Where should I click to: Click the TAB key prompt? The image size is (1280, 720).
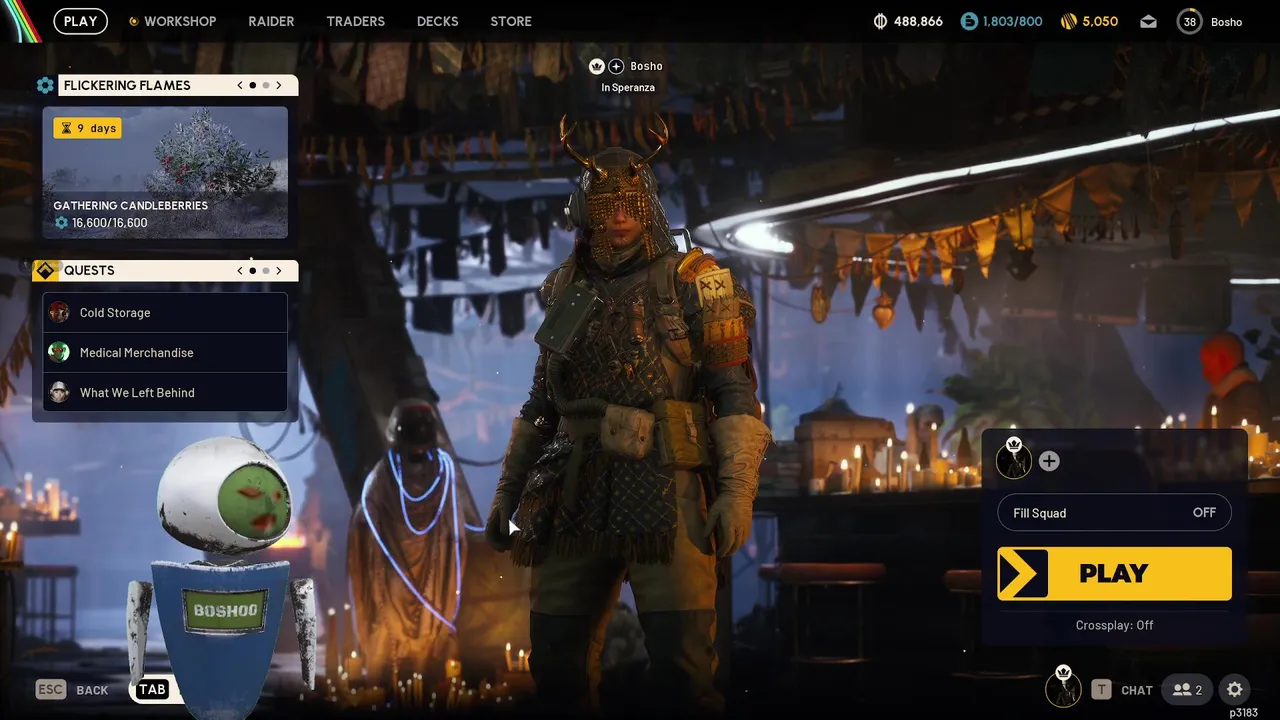click(x=152, y=689)
